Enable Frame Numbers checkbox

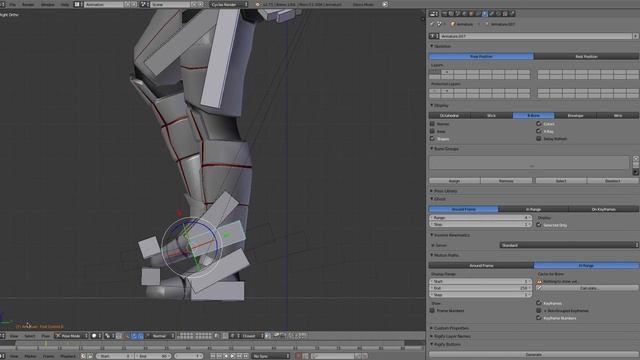pyautogui.click(x=432, y=311)
